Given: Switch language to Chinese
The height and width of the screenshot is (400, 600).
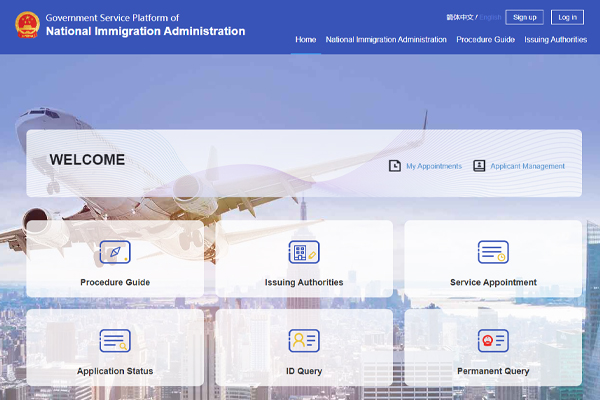Looking at the screenshot, I should click(x=460, y=17).
